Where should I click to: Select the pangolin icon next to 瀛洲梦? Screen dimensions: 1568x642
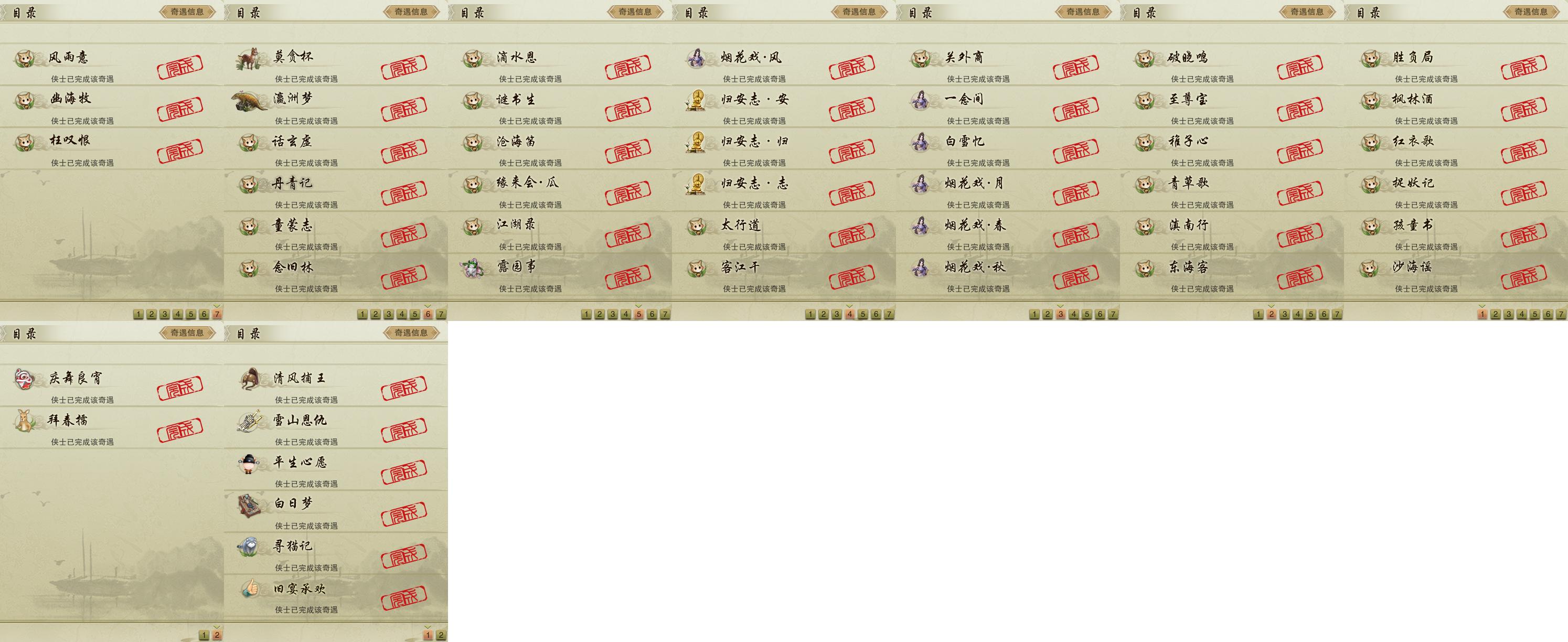(x=250, y=100)
